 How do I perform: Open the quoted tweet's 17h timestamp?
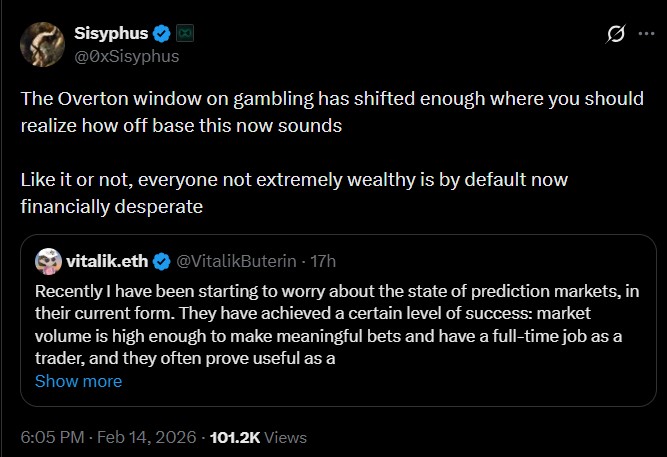point(323,262)
